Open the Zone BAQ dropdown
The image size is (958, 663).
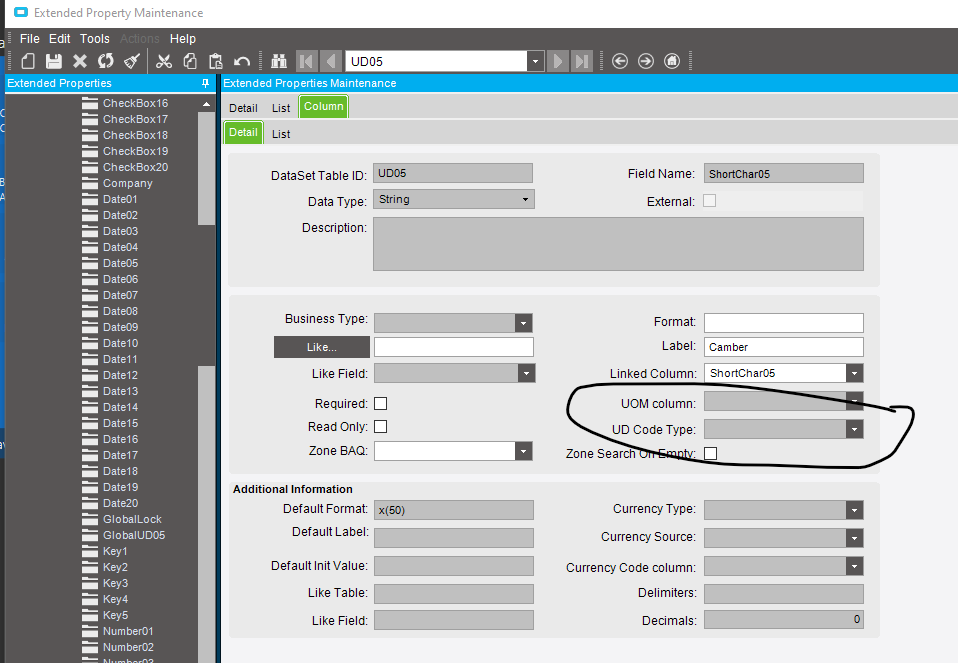tap(524, 451)
